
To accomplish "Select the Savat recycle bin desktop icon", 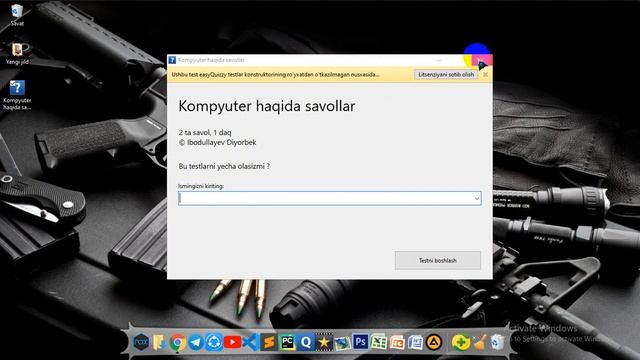I will [x=17, y=15].
